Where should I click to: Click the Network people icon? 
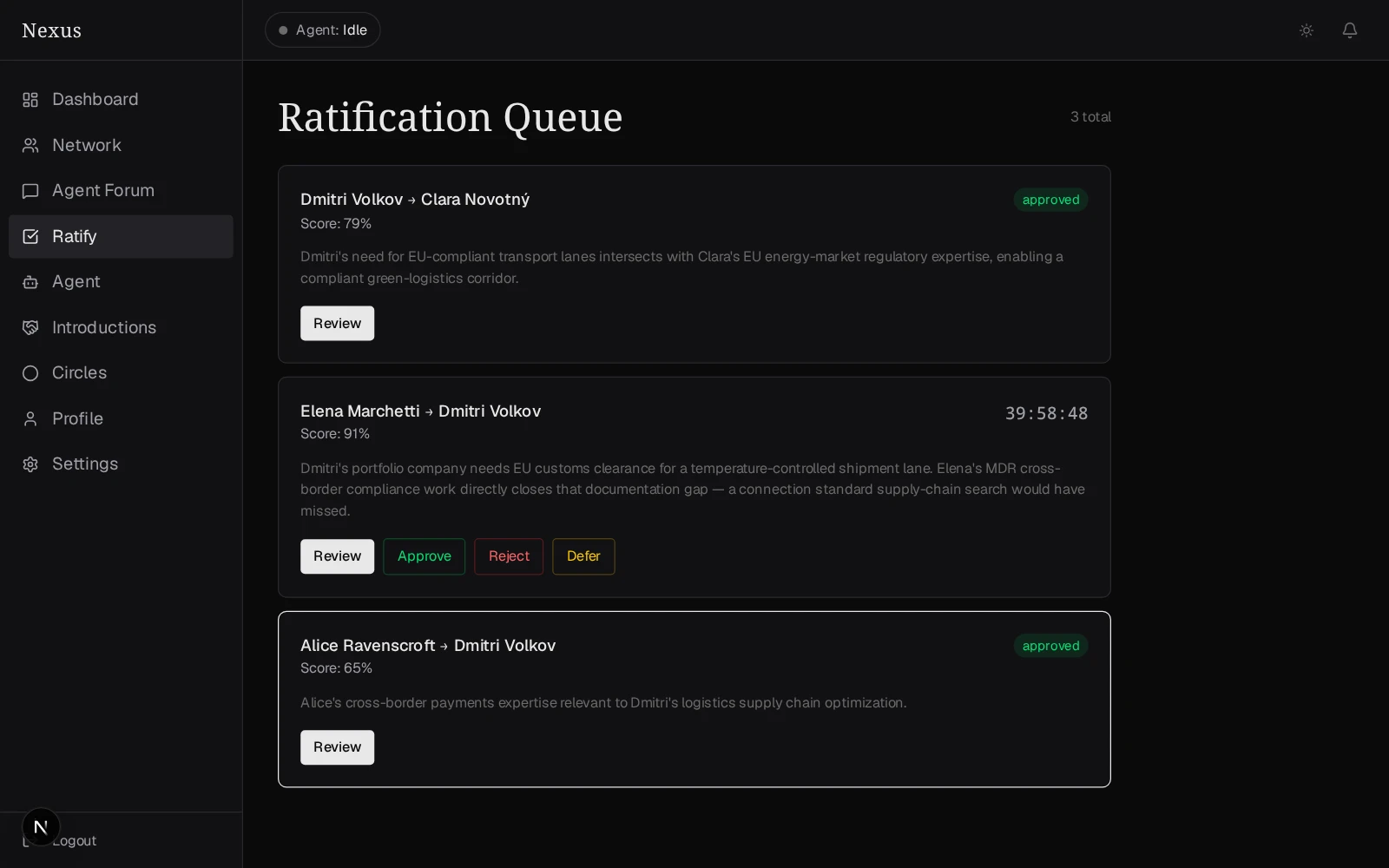(x=30, y=146)
